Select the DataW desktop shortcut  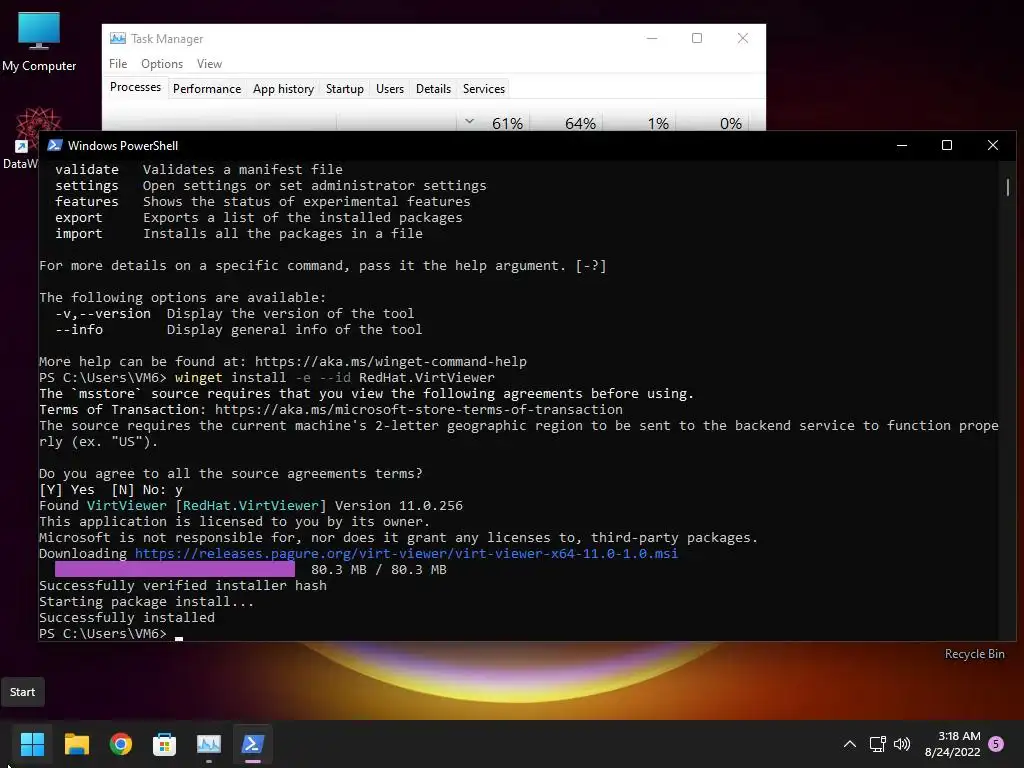[21, 140]
